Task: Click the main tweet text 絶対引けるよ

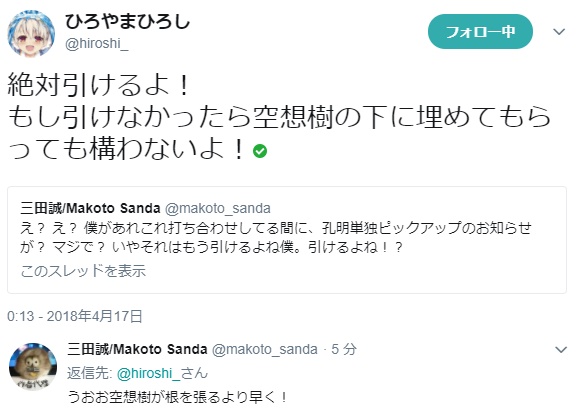Action: click(x=98, y=84)
